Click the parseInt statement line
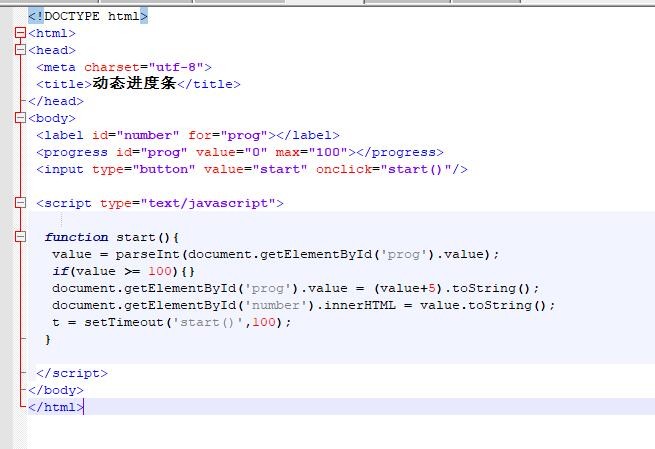Screen dimensions: 655x449 click(275, 254)
